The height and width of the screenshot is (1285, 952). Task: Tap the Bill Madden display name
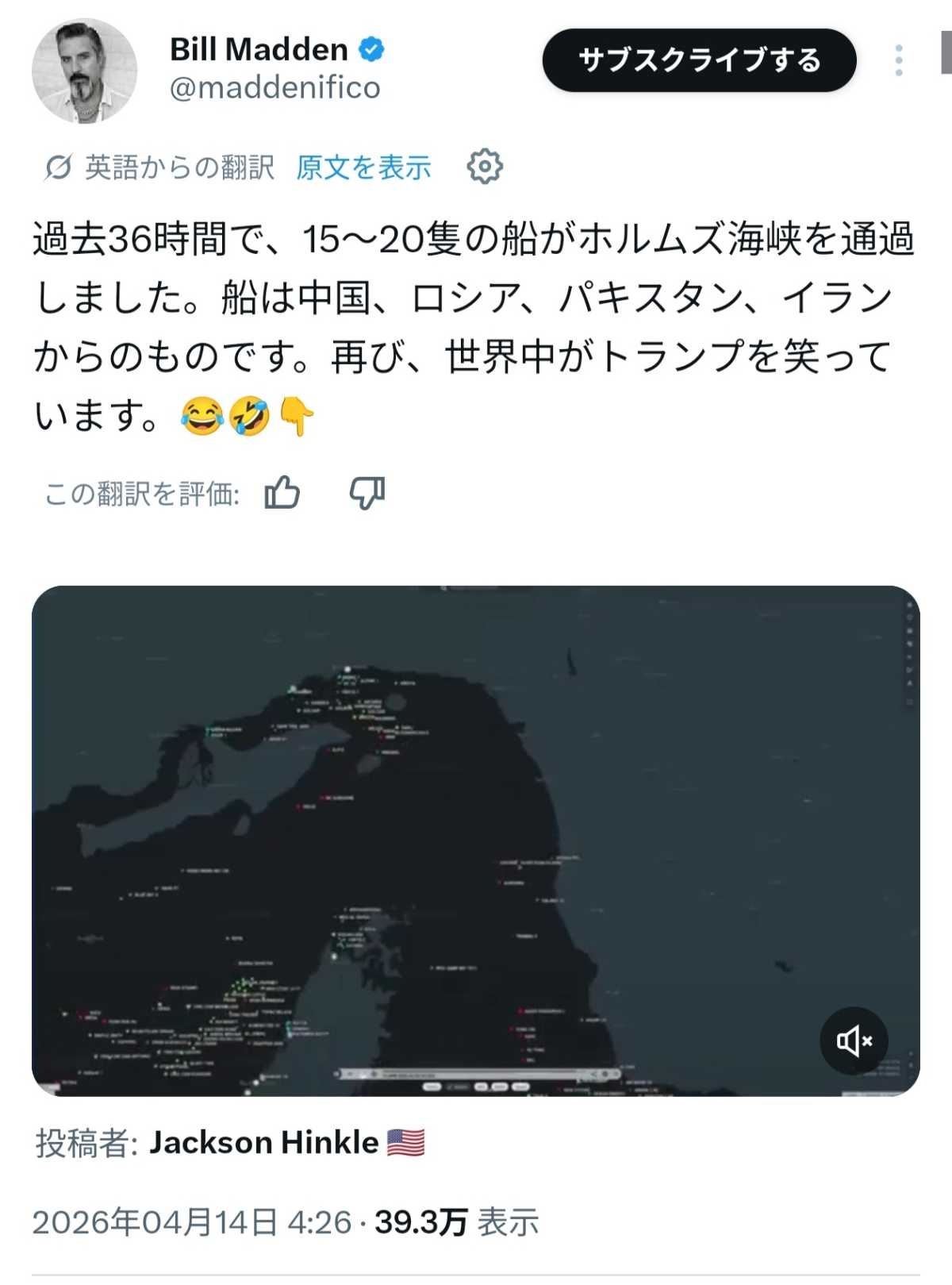point(259,50)
